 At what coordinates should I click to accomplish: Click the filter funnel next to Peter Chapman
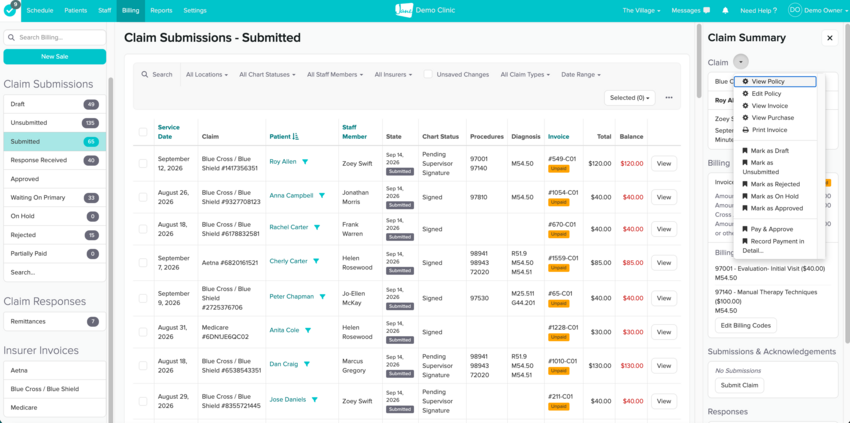pos(322,297)
